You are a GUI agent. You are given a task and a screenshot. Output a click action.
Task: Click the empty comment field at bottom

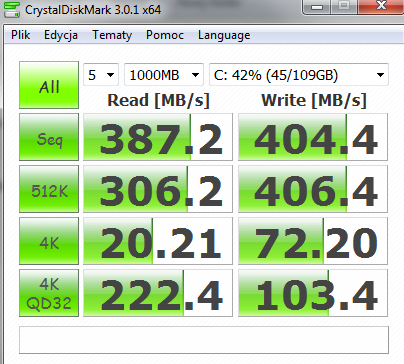[x=204, y=340]
